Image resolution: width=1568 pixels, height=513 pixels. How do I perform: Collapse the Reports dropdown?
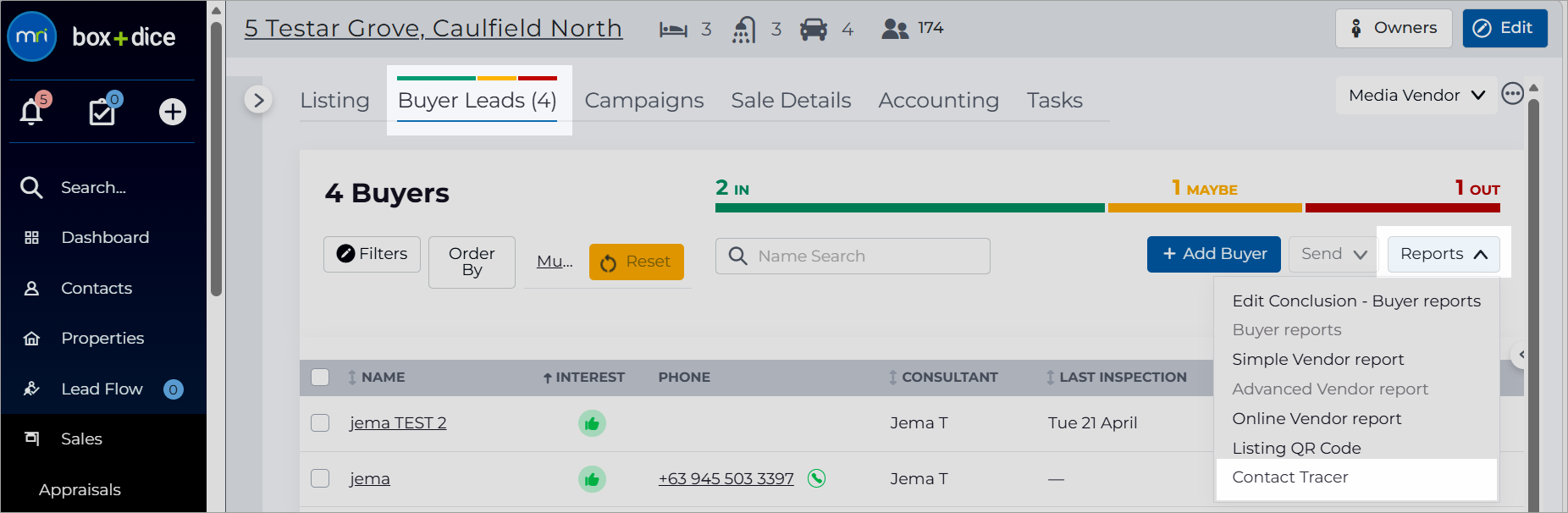point(1444,254)
